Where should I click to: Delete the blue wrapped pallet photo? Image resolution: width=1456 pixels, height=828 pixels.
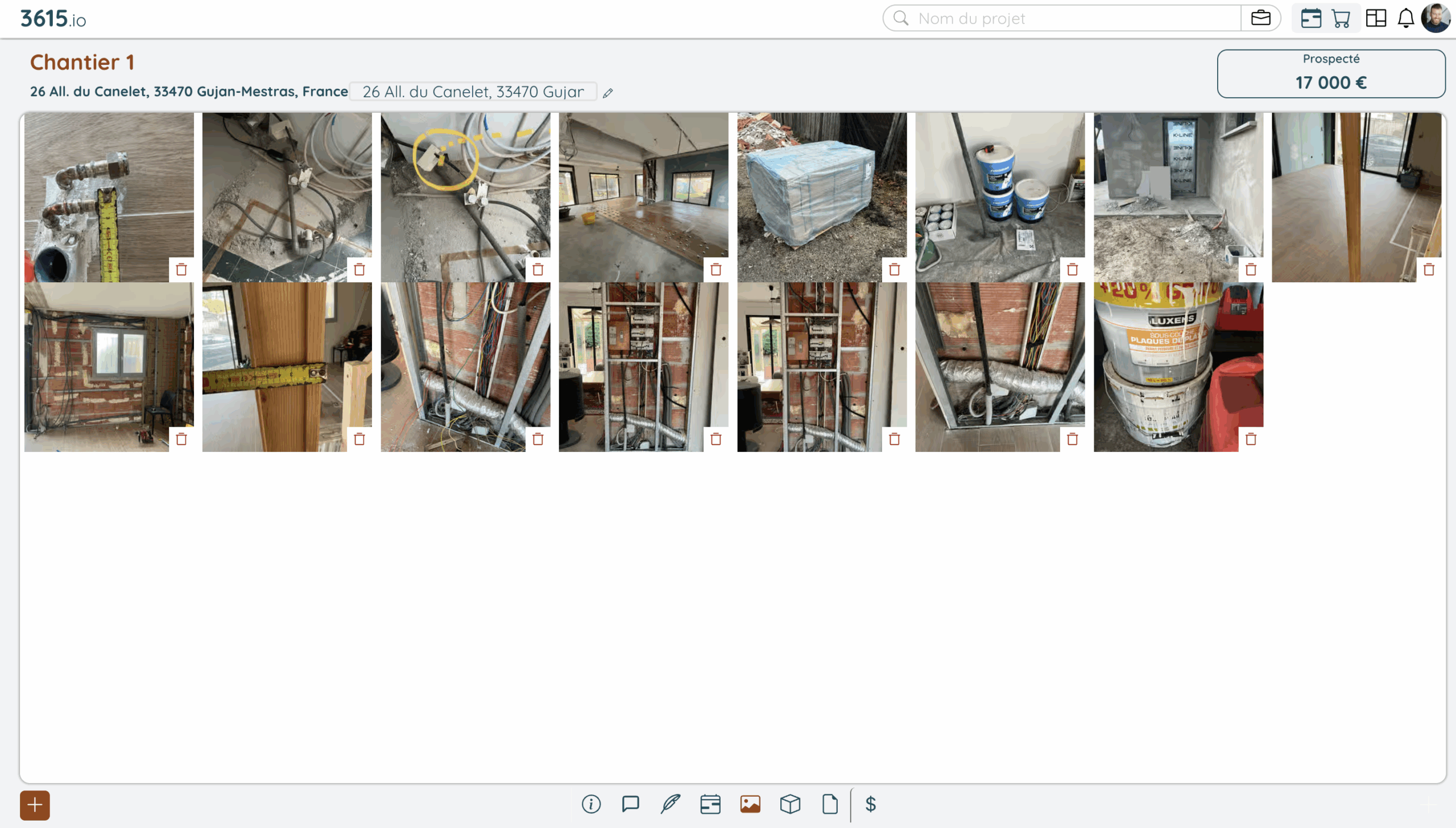pyautogui.click(x=894, y=269)
